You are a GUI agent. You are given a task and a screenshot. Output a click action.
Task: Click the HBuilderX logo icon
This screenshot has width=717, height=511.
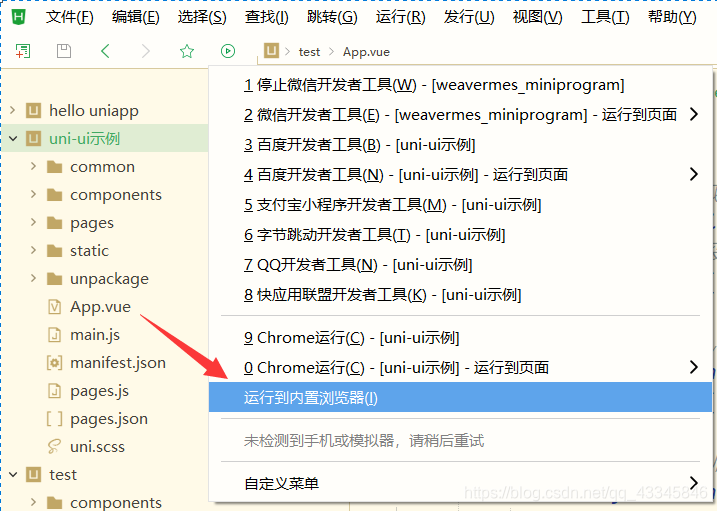[18, 17]
